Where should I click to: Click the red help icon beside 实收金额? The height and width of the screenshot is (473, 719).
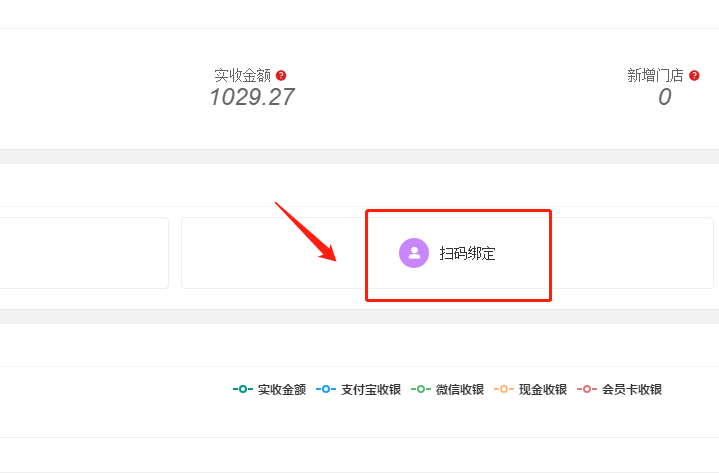pyautogui.click(x=281, y=75)
